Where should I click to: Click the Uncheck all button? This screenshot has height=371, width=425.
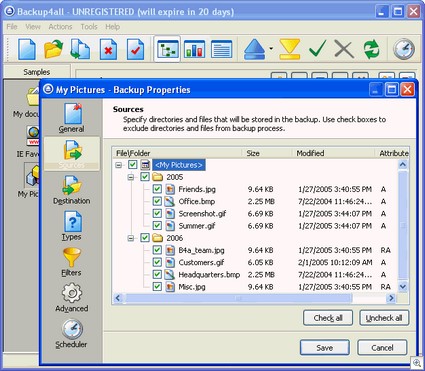click(x=384, y=318)
